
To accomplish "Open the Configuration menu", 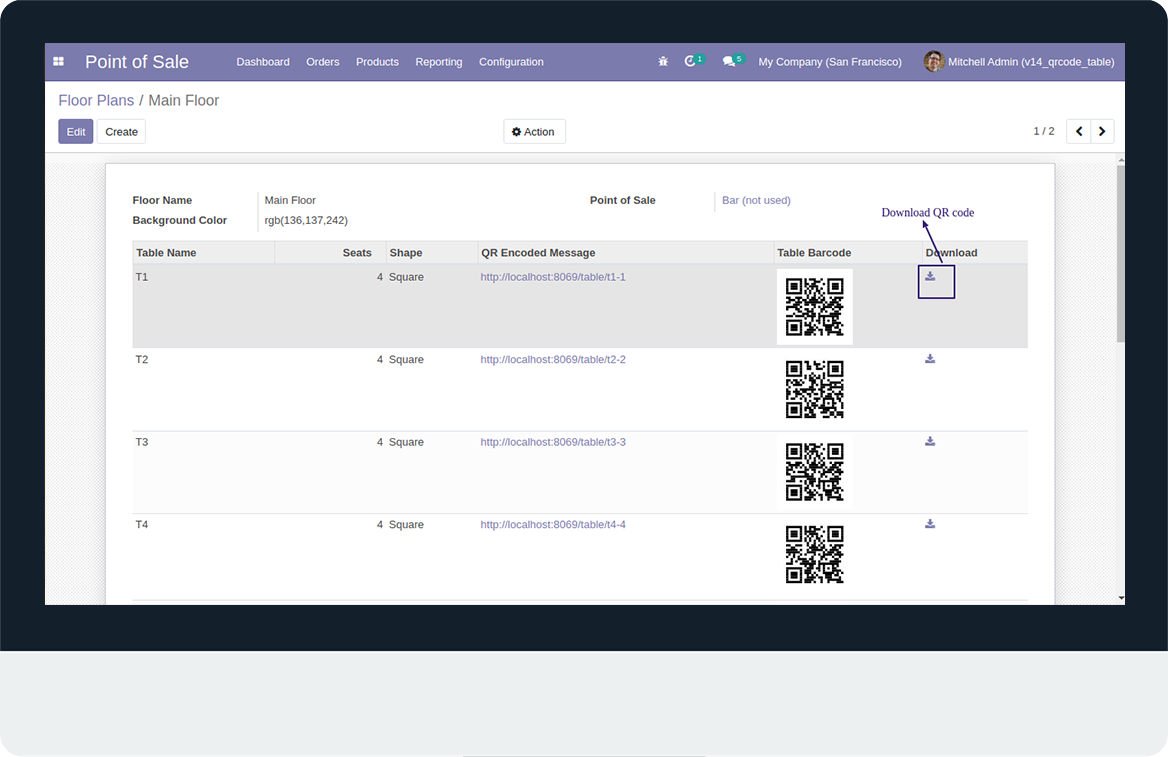I will coord(511,62).
